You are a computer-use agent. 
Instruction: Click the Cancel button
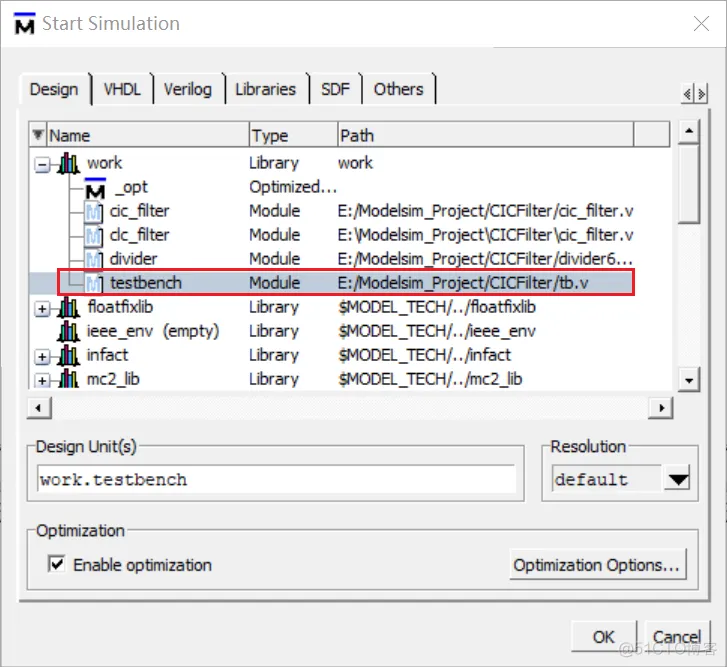[x=677, y=636]
